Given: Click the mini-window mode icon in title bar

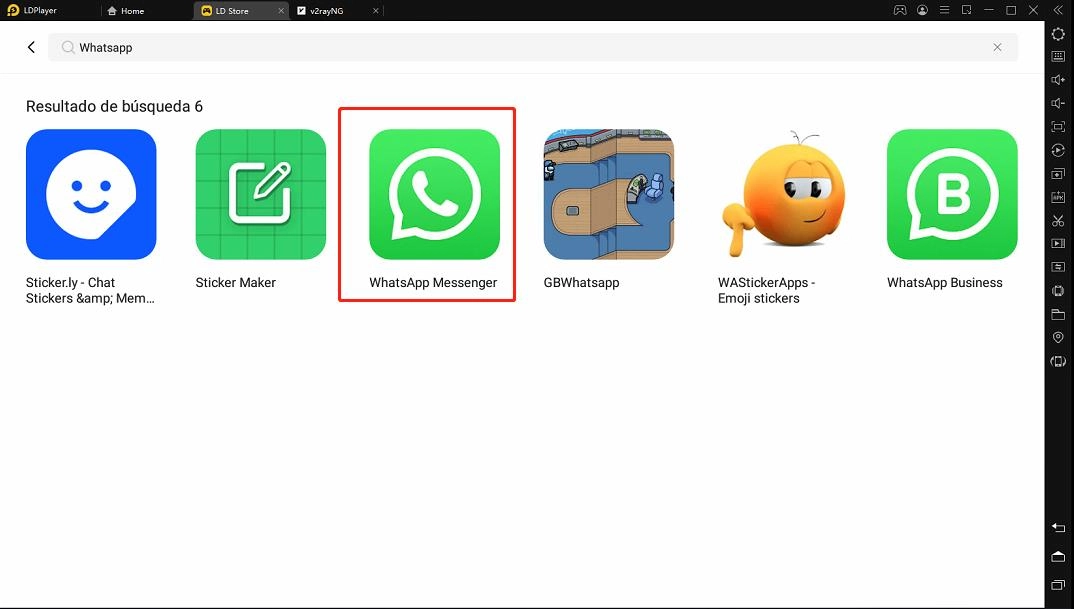Looking at the screenshot, I should (x=966, y=10).
